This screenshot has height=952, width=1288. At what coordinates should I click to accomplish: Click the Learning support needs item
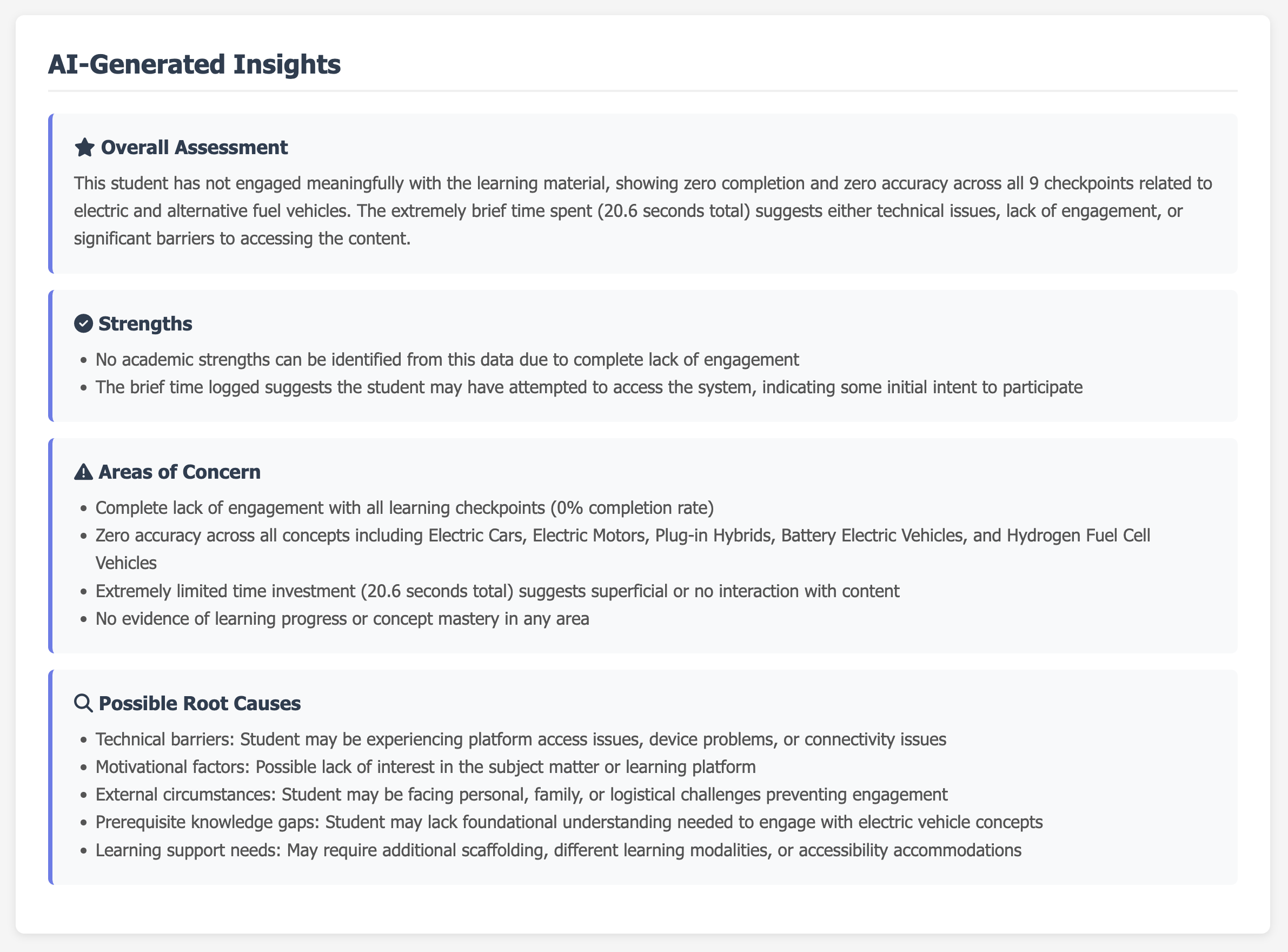557,850
